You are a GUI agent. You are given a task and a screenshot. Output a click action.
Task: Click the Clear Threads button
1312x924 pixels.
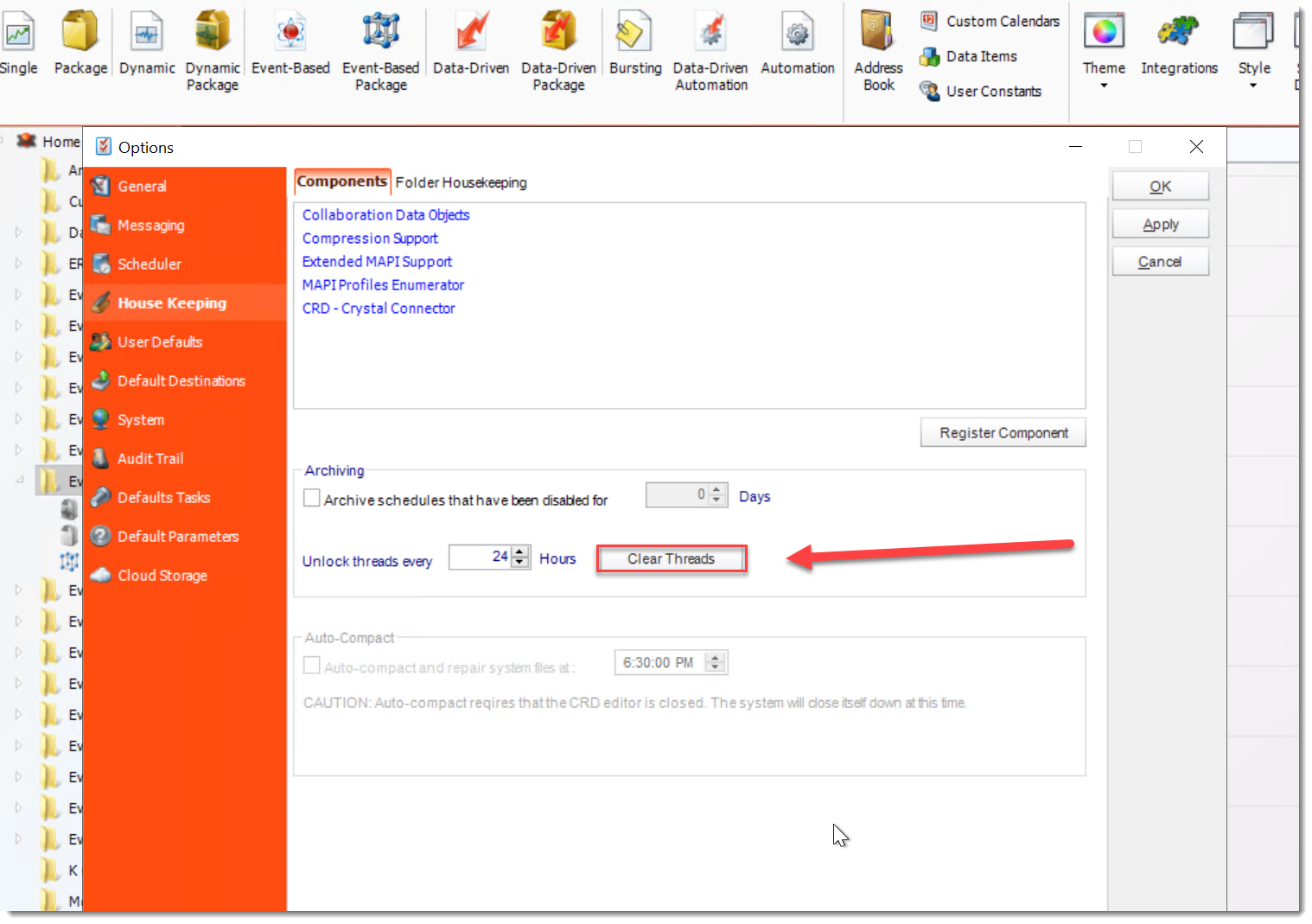[672, 558]
